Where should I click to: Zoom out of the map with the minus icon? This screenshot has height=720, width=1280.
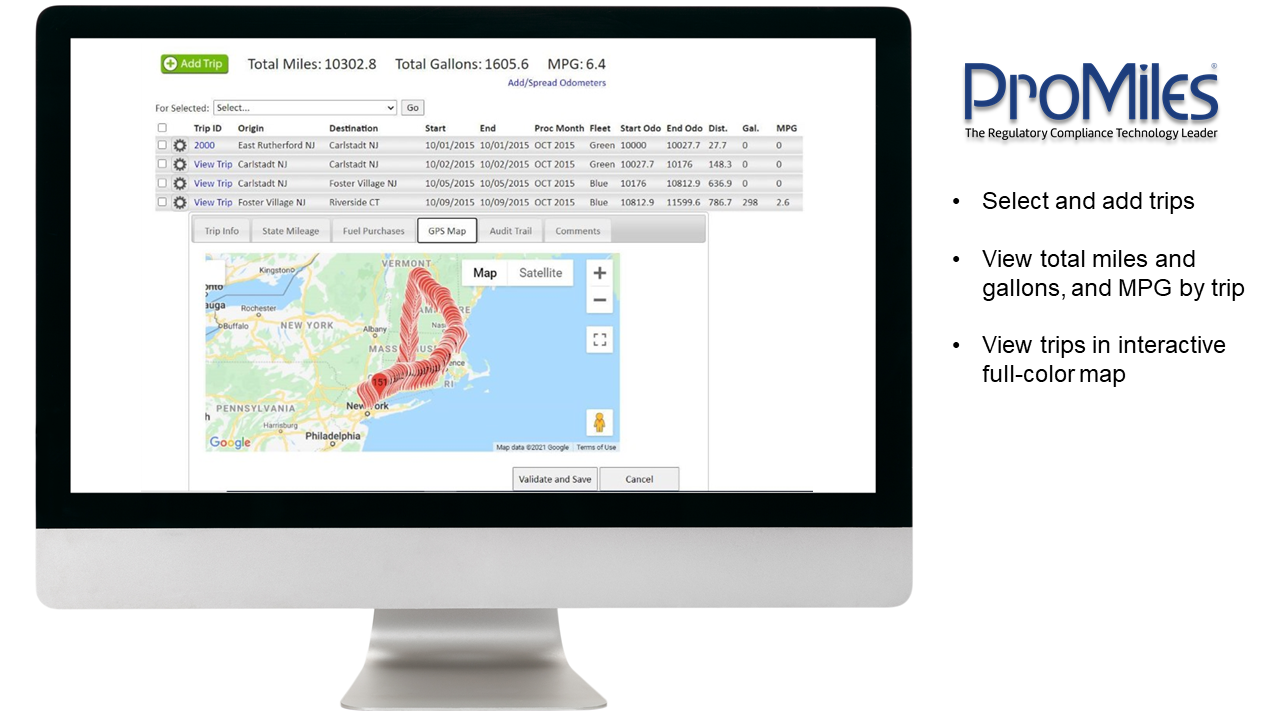[599, 300]
